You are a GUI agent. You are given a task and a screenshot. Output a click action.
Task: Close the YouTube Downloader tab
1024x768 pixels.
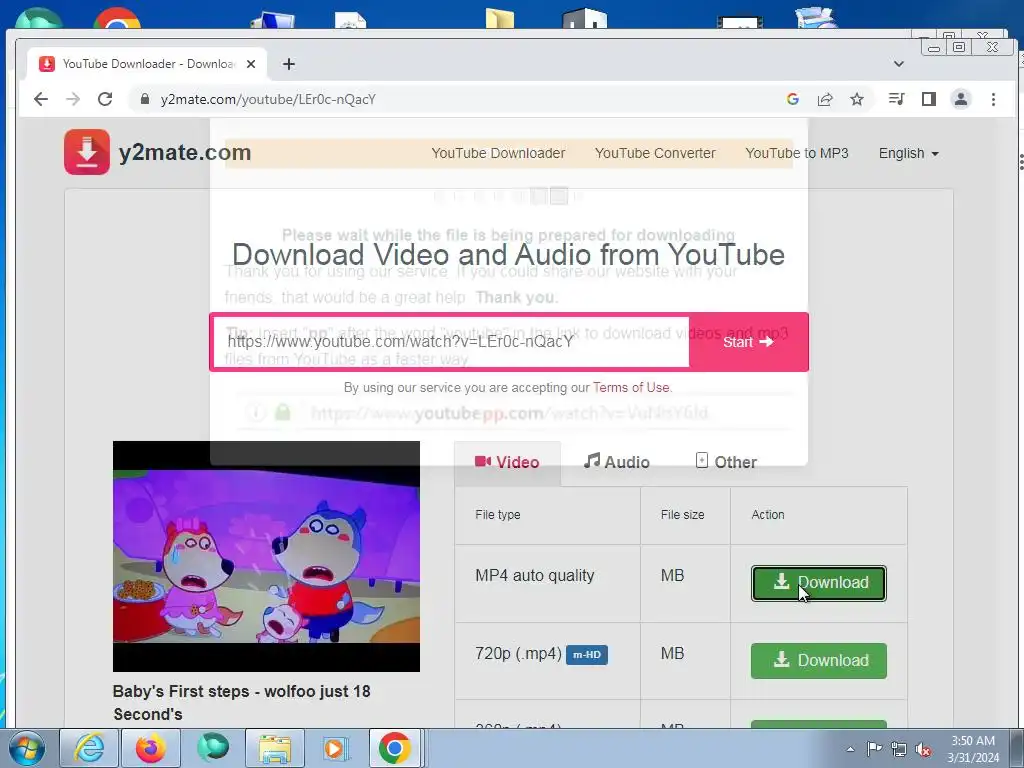click(x=251, y=64)
